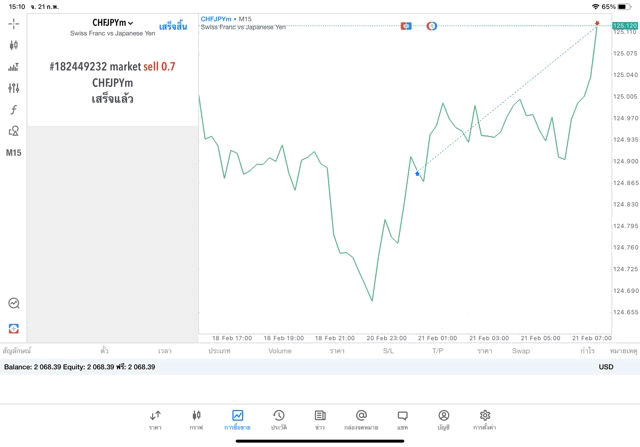Click the Balance and Equity summary row
This screenshot has height=447, width=640.
(80, 367)
